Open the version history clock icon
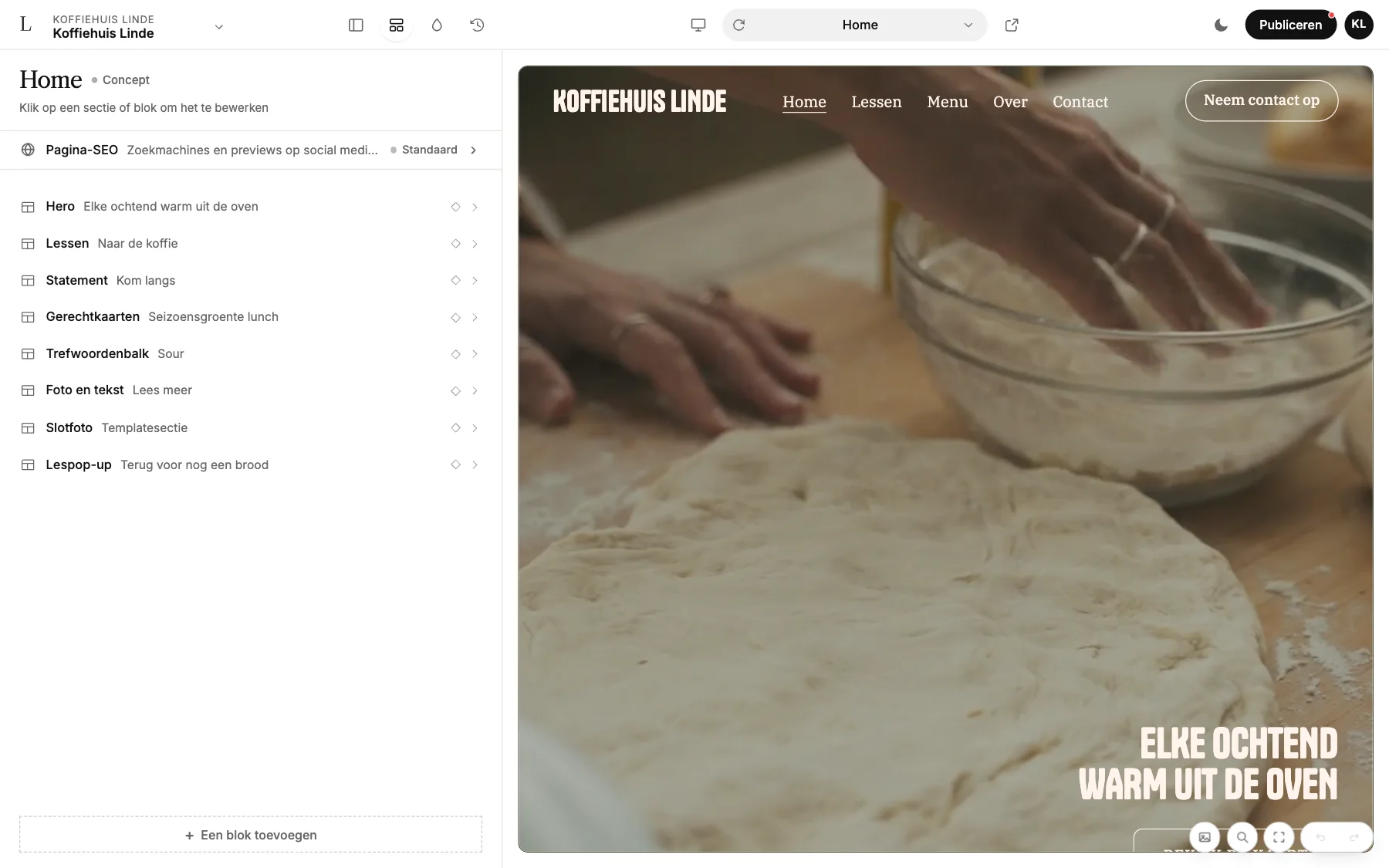This screenshot has height=868, width=1389. [x=477, y=25]
